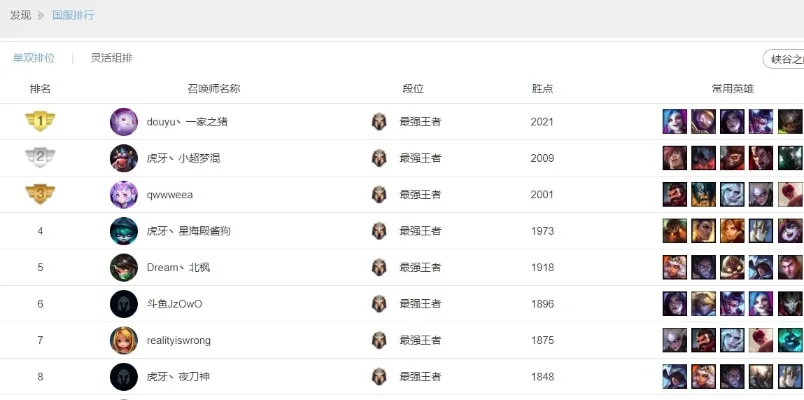Click Challenger emblem in the 斗鱼JzOwO row
Image resolution: width=804 pixels, height=400 pixels.
point(379,304)
